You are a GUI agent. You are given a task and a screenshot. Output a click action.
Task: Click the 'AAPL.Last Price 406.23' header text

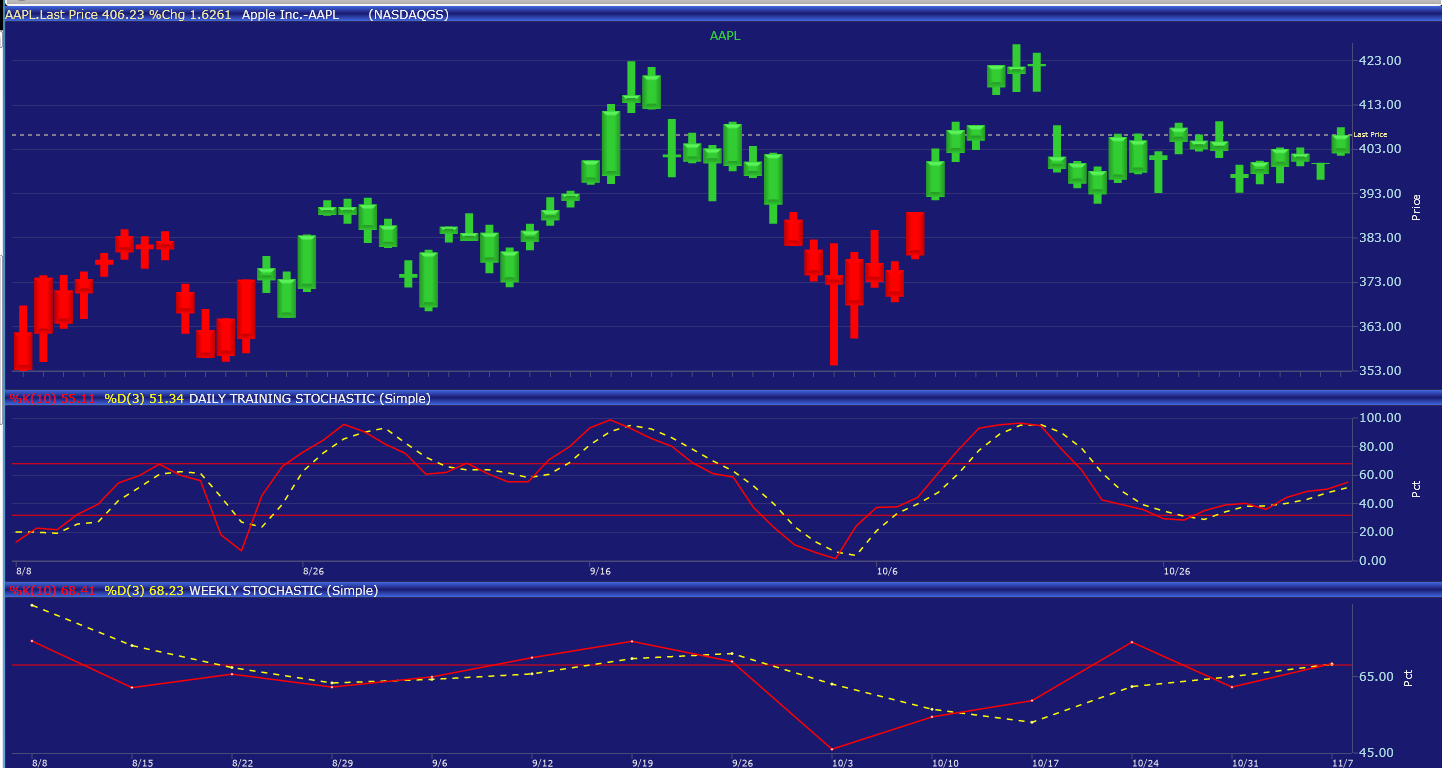75,15
